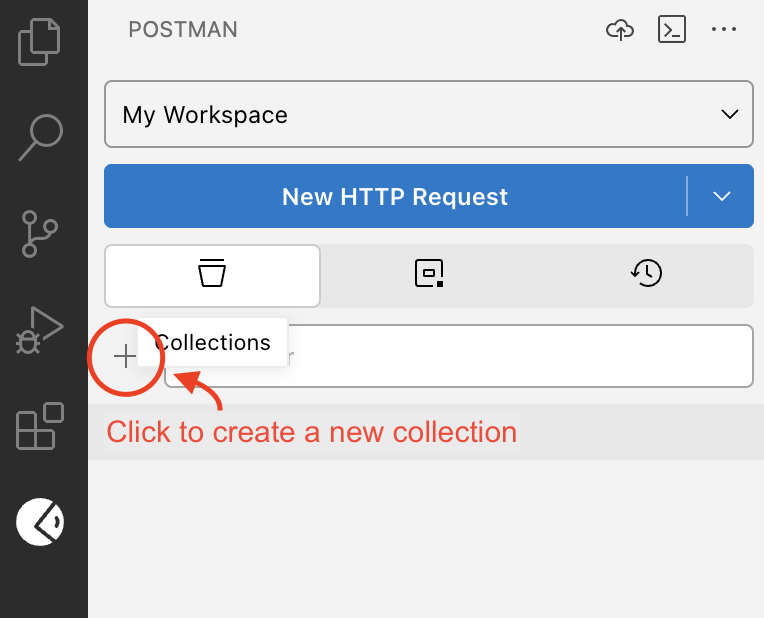Open the Explorer view in the activity bar
The height and width of the screenshot is (618, 764).
point(39,42)
